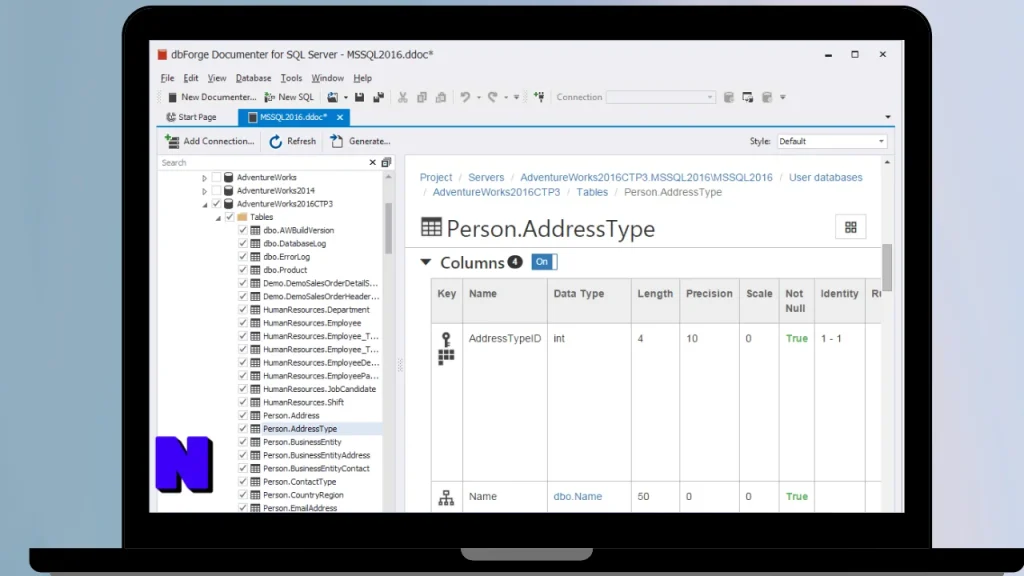
Task: Follow the User databases breadcrumb link
Action: [825, 178]
